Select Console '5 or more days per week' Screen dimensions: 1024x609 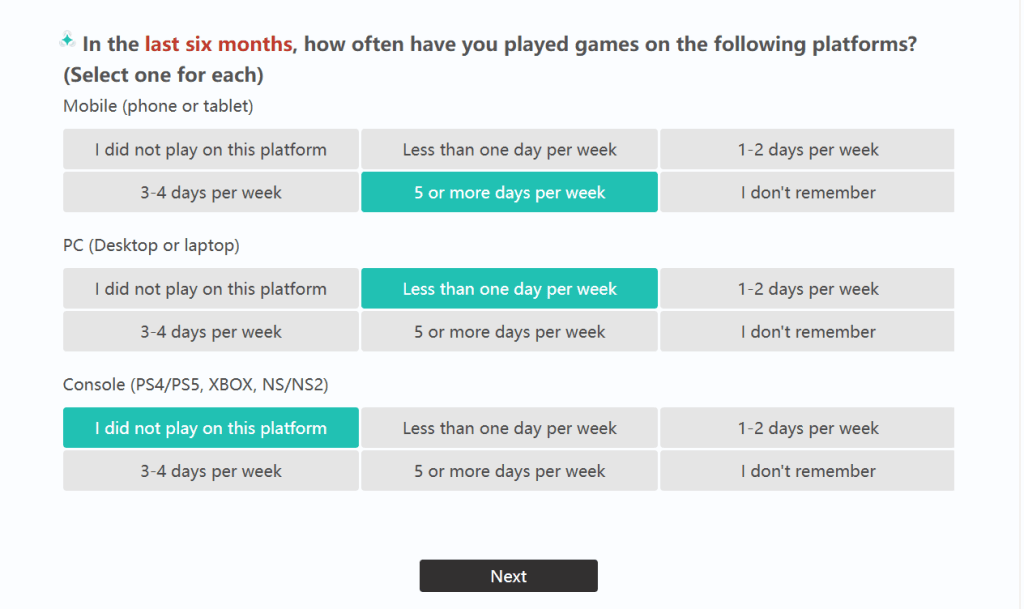tap(509, 471)
